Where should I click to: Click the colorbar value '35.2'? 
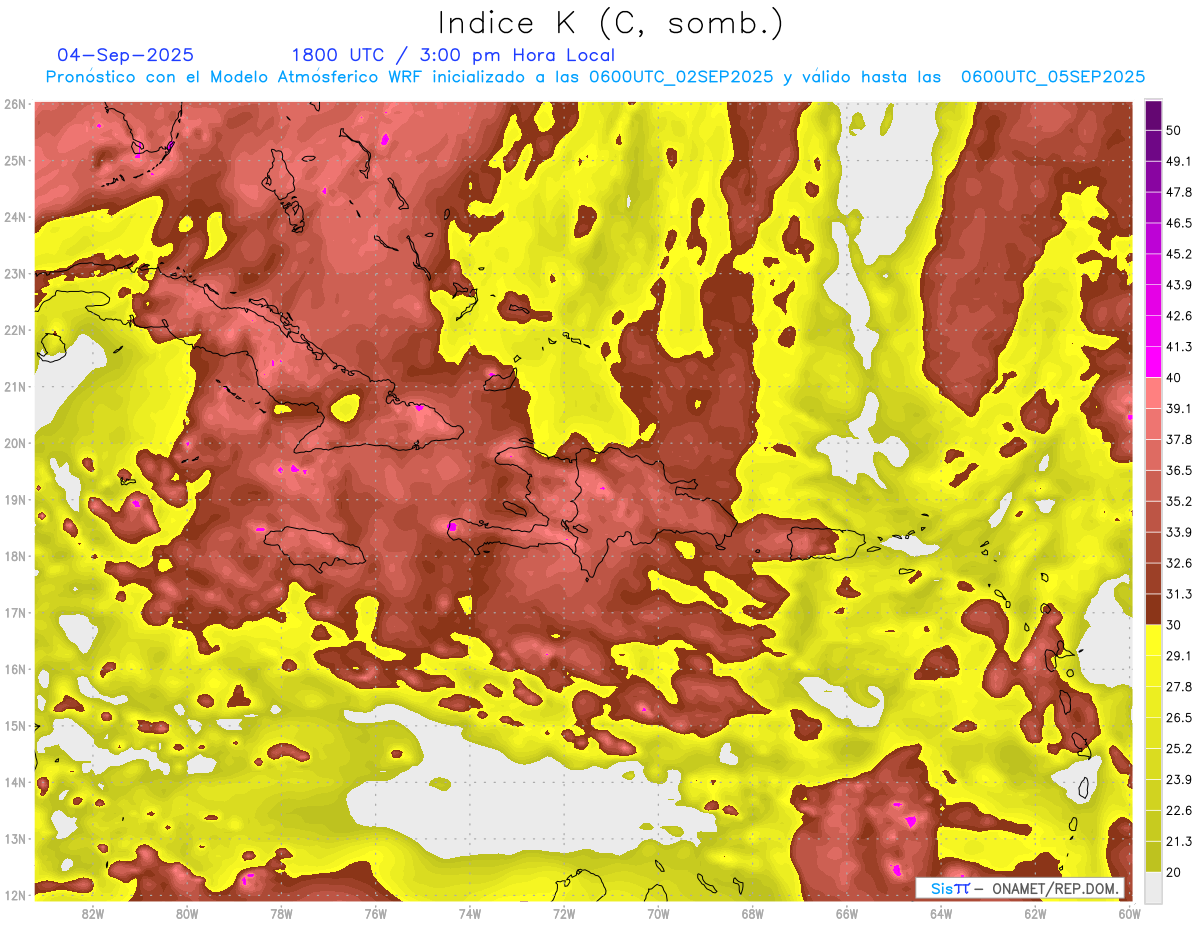coord(1179,501)
